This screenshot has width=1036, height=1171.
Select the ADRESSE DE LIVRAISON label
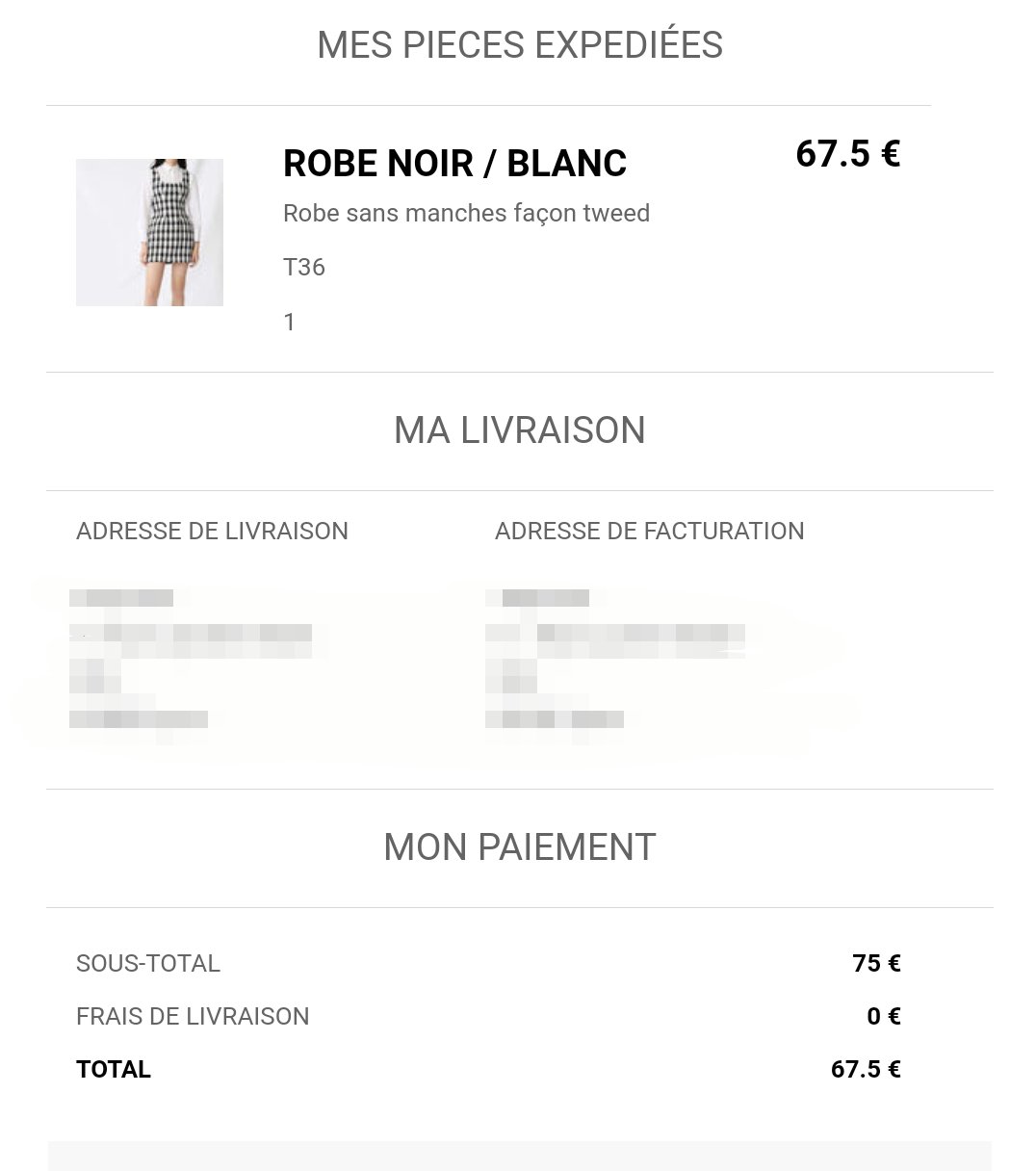point(212,532)
